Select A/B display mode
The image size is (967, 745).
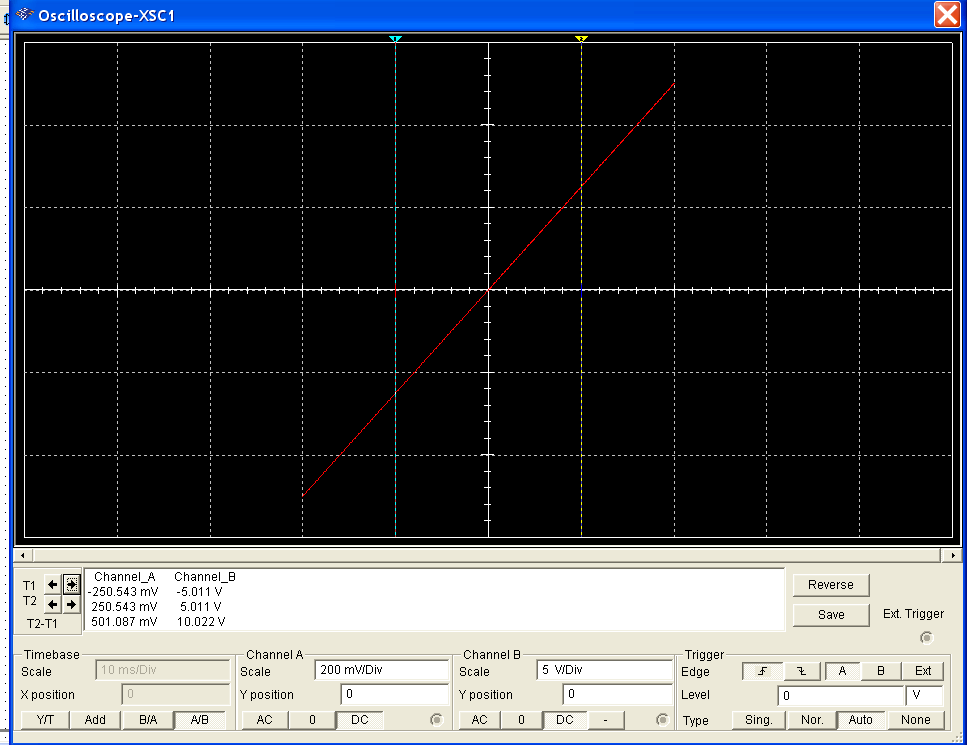[x=199, y=720]
